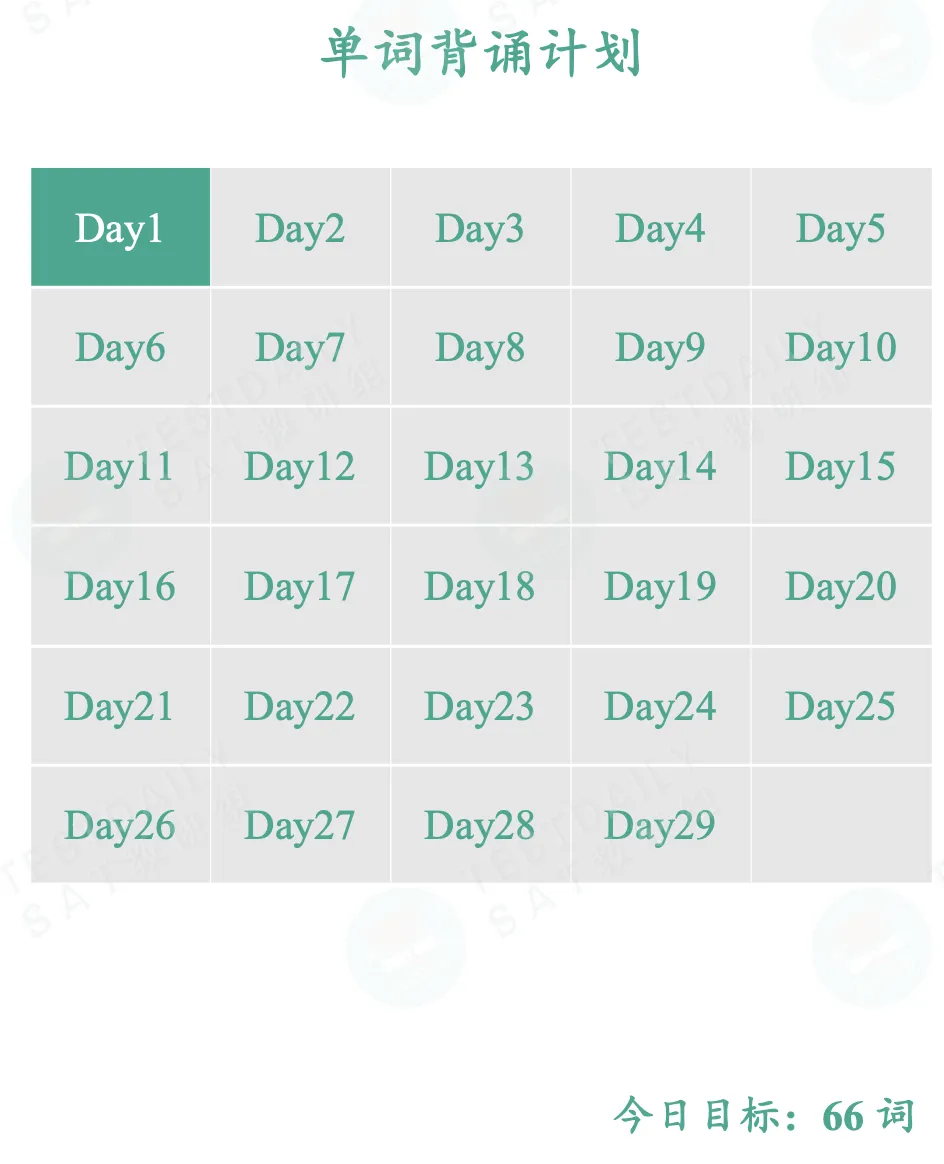This screenshot has width=944, height=1164.
Task: Open Day7 vocabulary plan
Action: pyautogui.click(x=300, y=347)
